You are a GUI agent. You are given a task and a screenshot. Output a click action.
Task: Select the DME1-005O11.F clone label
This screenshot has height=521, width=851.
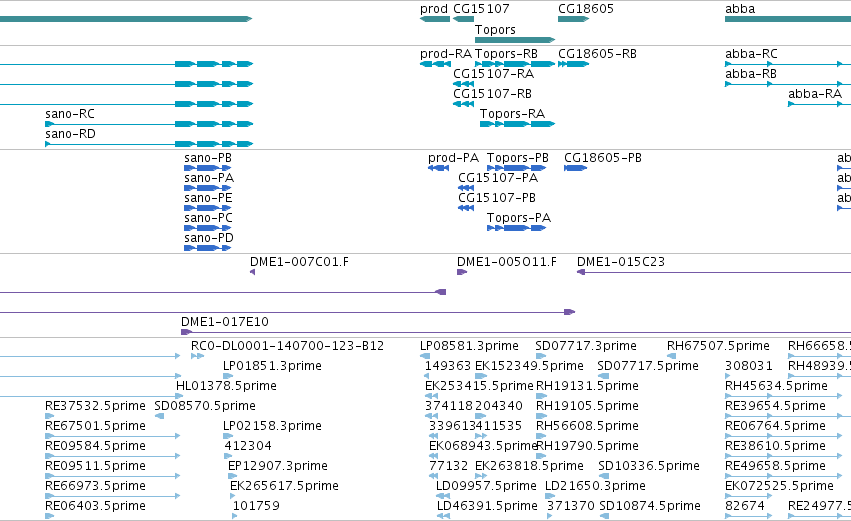506,263
